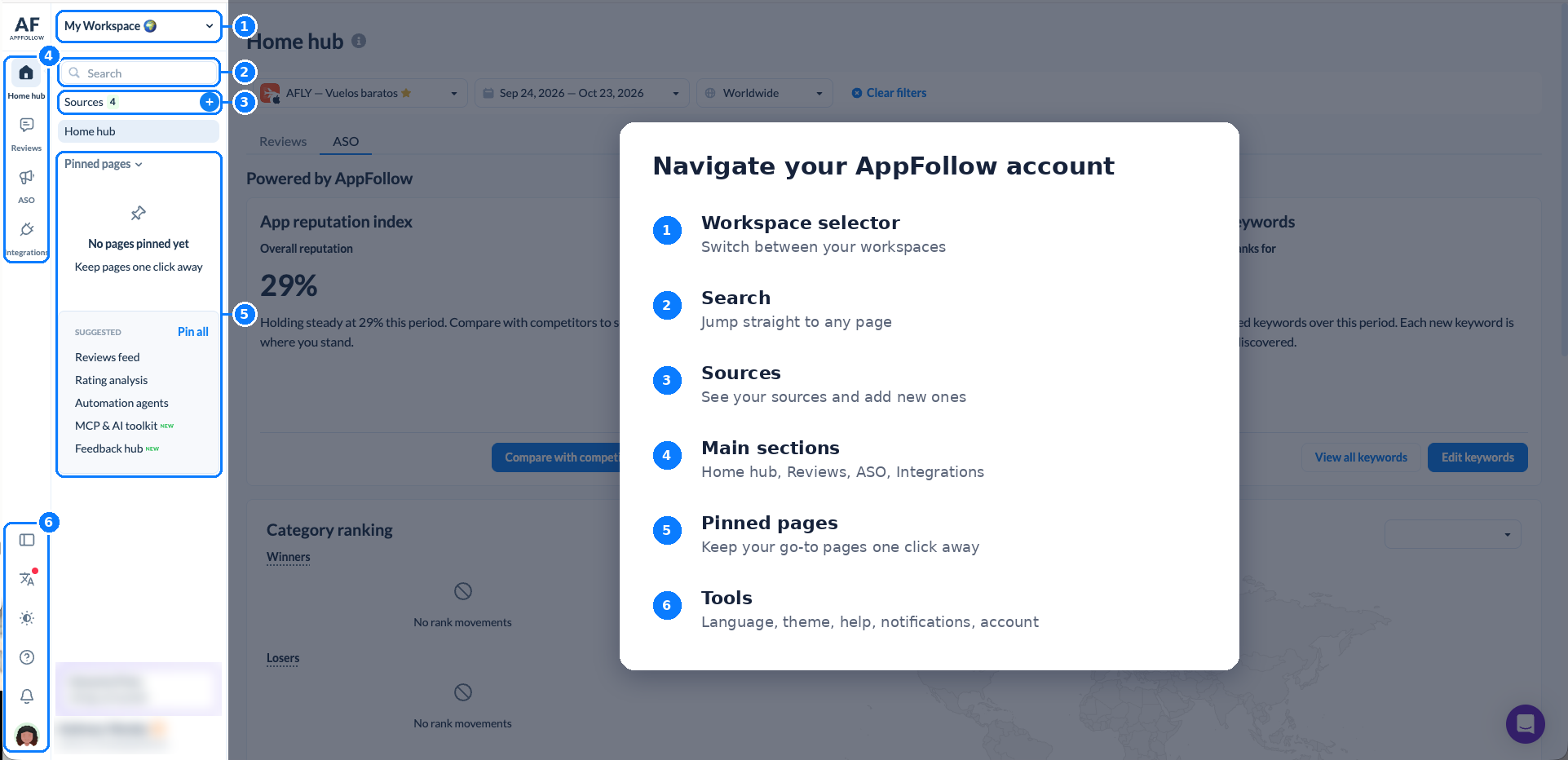The height and width of the screenshot is (760, 1568).
Task: Add a new source with plus icon
Action: tap(210, 102)
